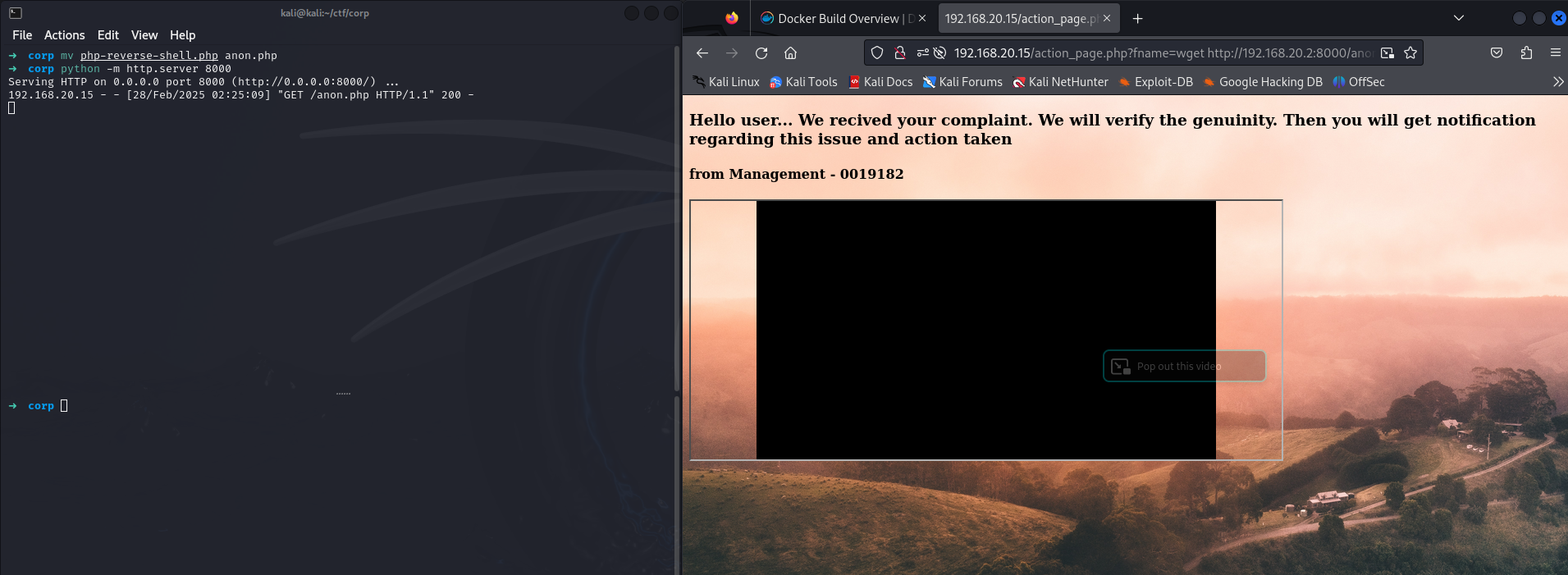Open terminal File menu

tap(22, 35)
